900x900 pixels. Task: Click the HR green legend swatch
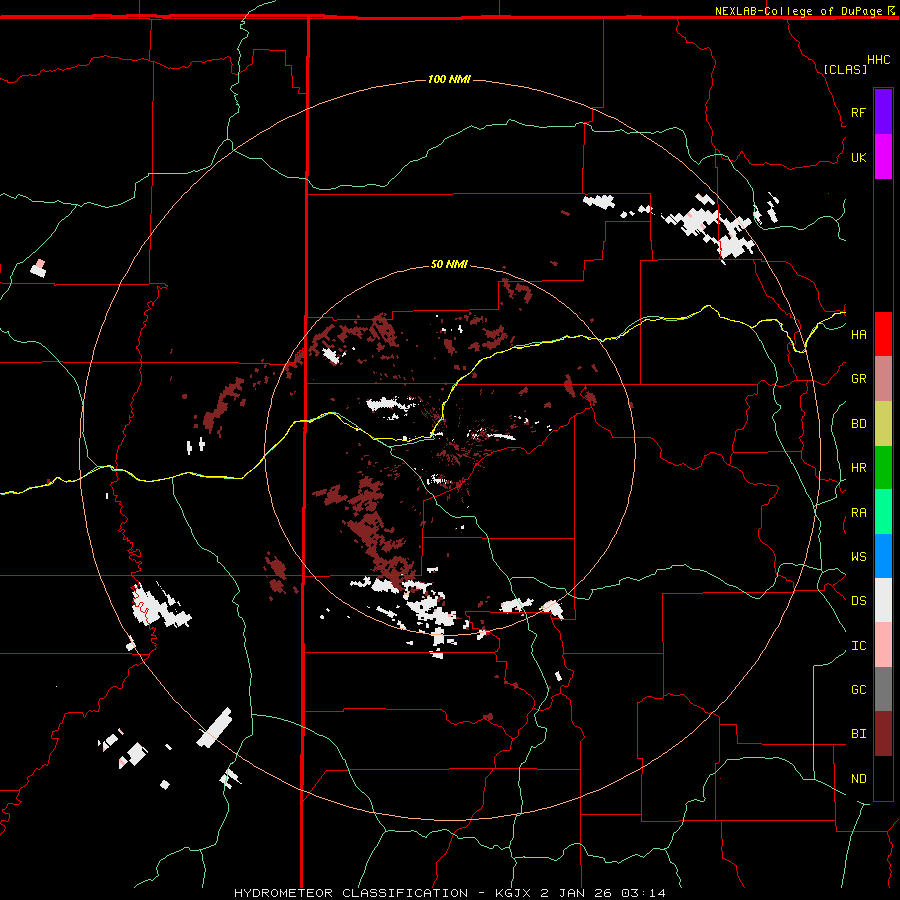(883, 468)
